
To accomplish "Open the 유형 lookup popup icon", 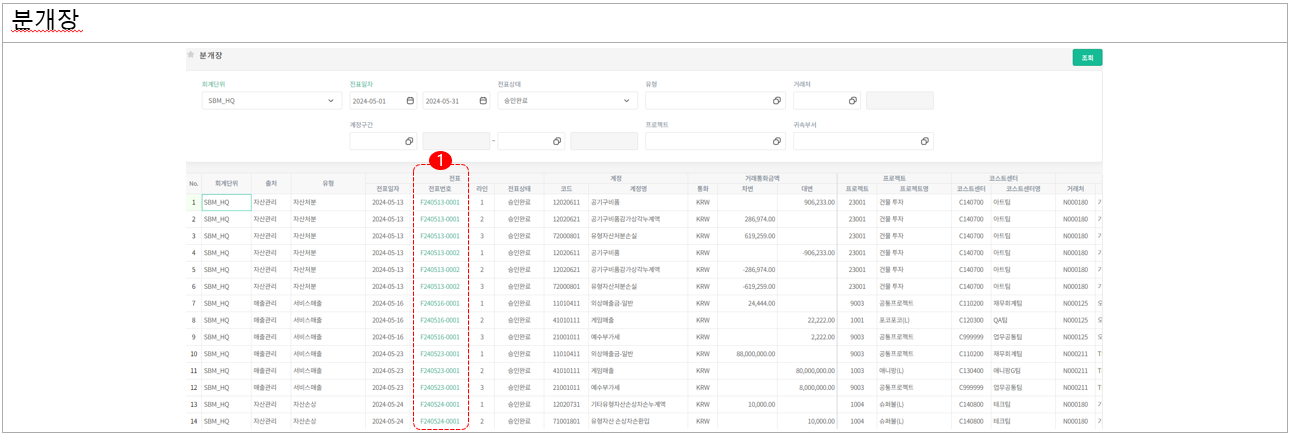I will [x=776, y=101].
